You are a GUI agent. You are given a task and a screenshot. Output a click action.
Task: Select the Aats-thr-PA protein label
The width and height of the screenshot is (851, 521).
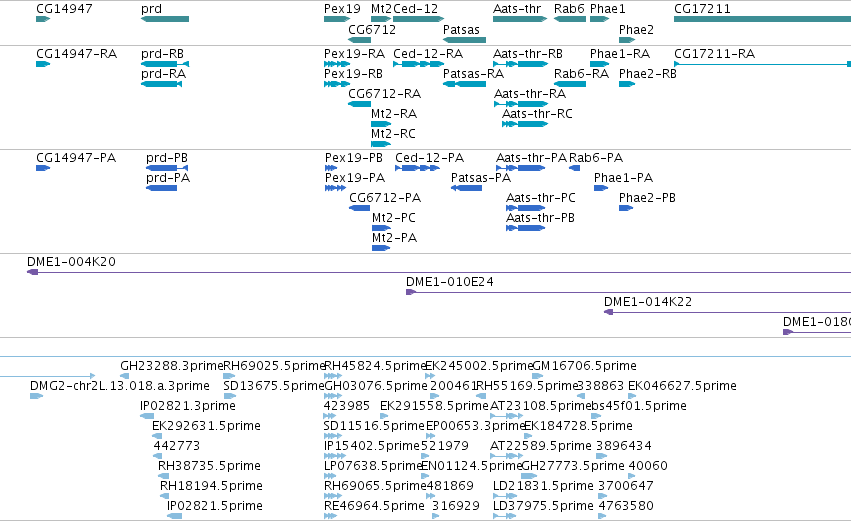coord(531,158)
